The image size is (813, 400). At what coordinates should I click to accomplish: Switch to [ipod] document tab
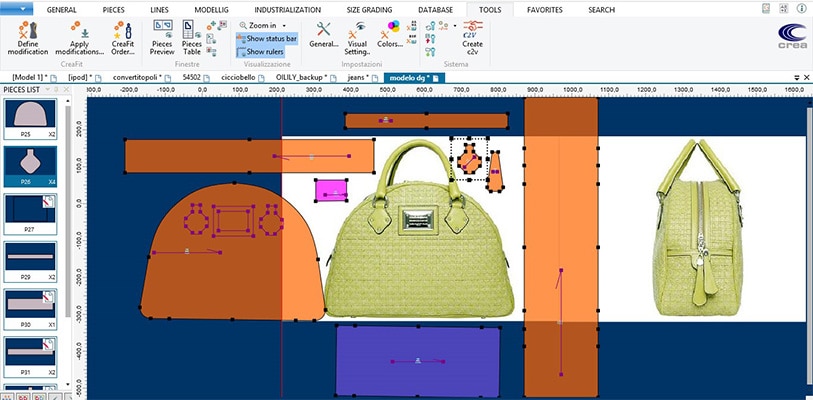pyautogui.click(x=84, y=77)
